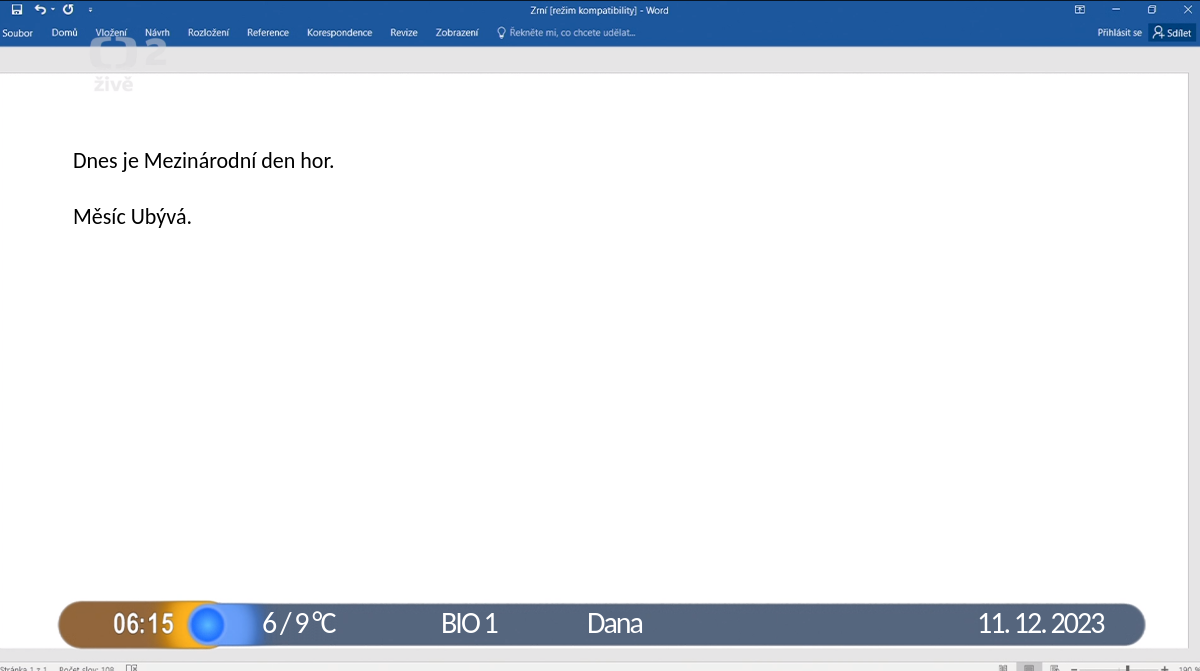Open the undo history dropdown arrow
The width and height of the screenshot is (1200, 671).
(x=52, y=10)
